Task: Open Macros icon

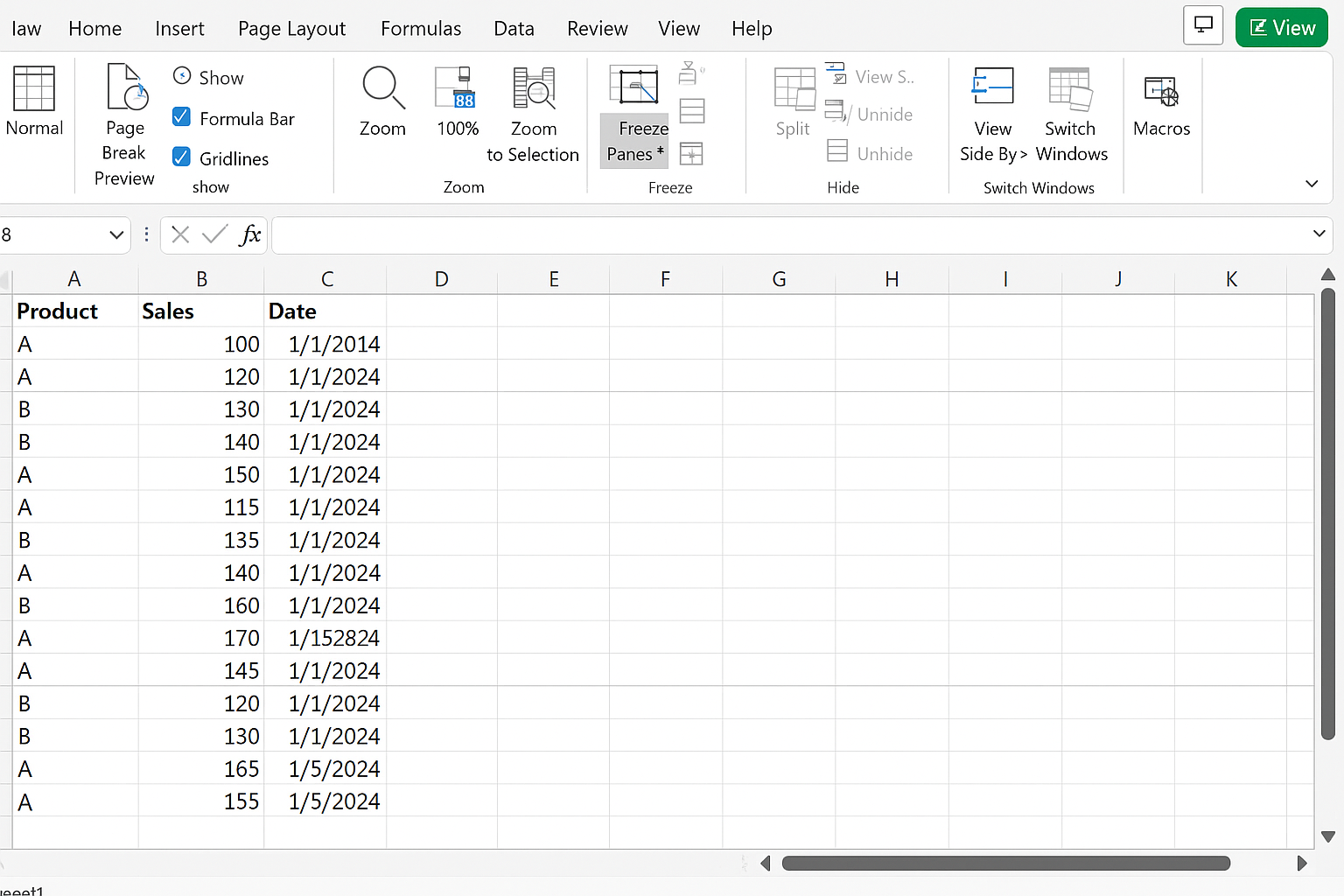Action: [1162, 91]
